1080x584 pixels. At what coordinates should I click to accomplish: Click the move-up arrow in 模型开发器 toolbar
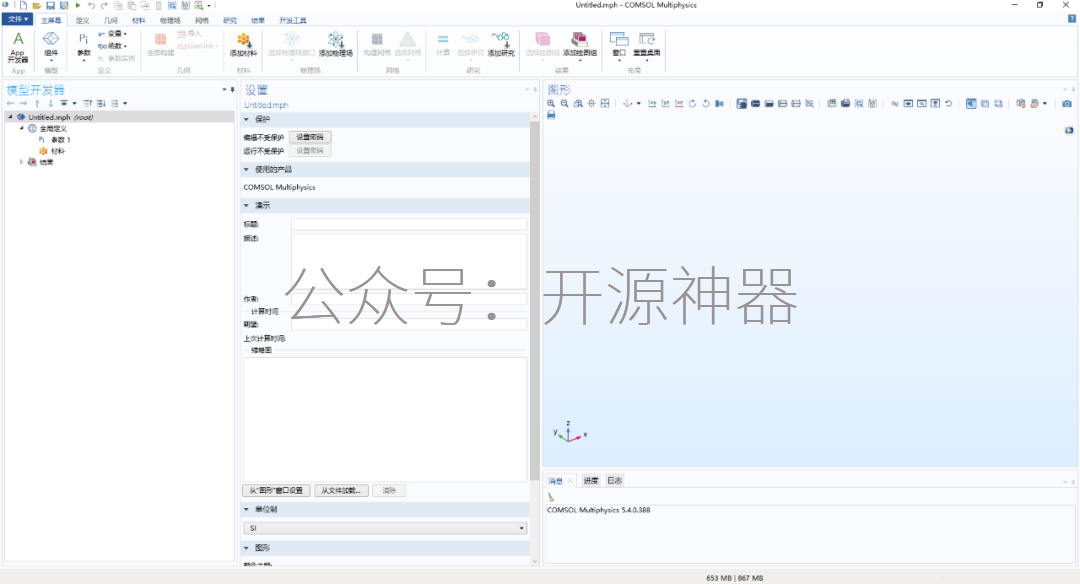click(37, 103)
